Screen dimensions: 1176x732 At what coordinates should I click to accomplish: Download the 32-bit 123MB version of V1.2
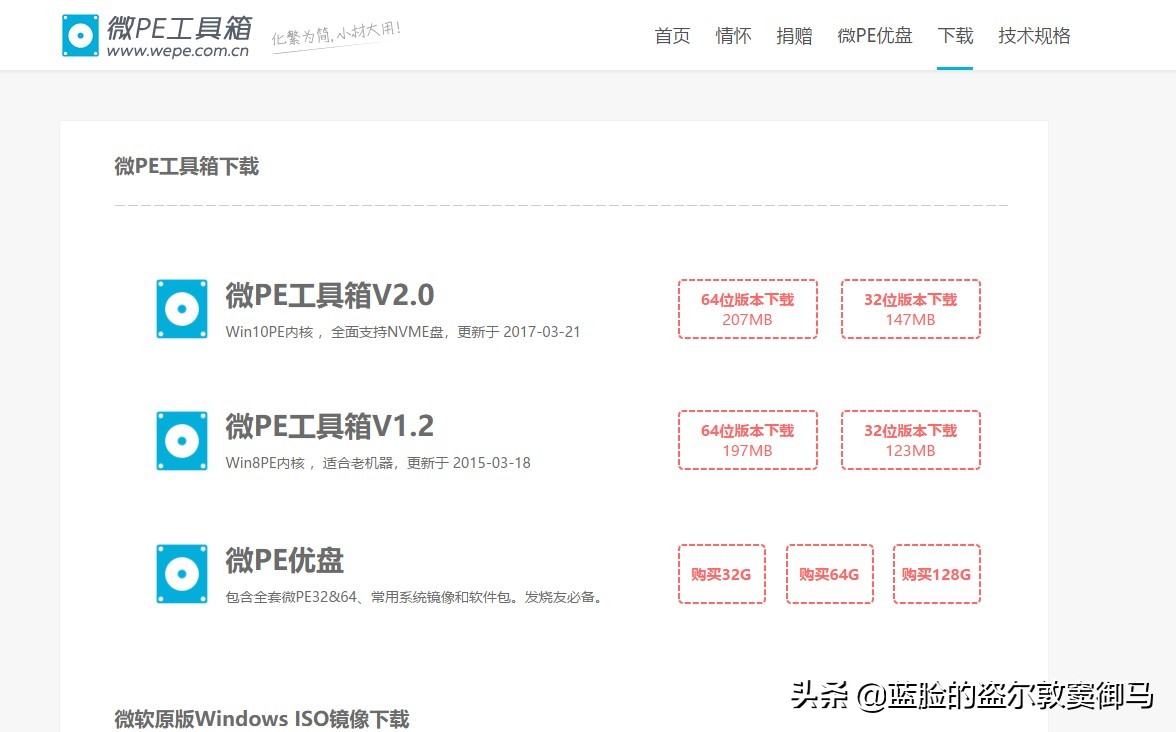[910, 439]
